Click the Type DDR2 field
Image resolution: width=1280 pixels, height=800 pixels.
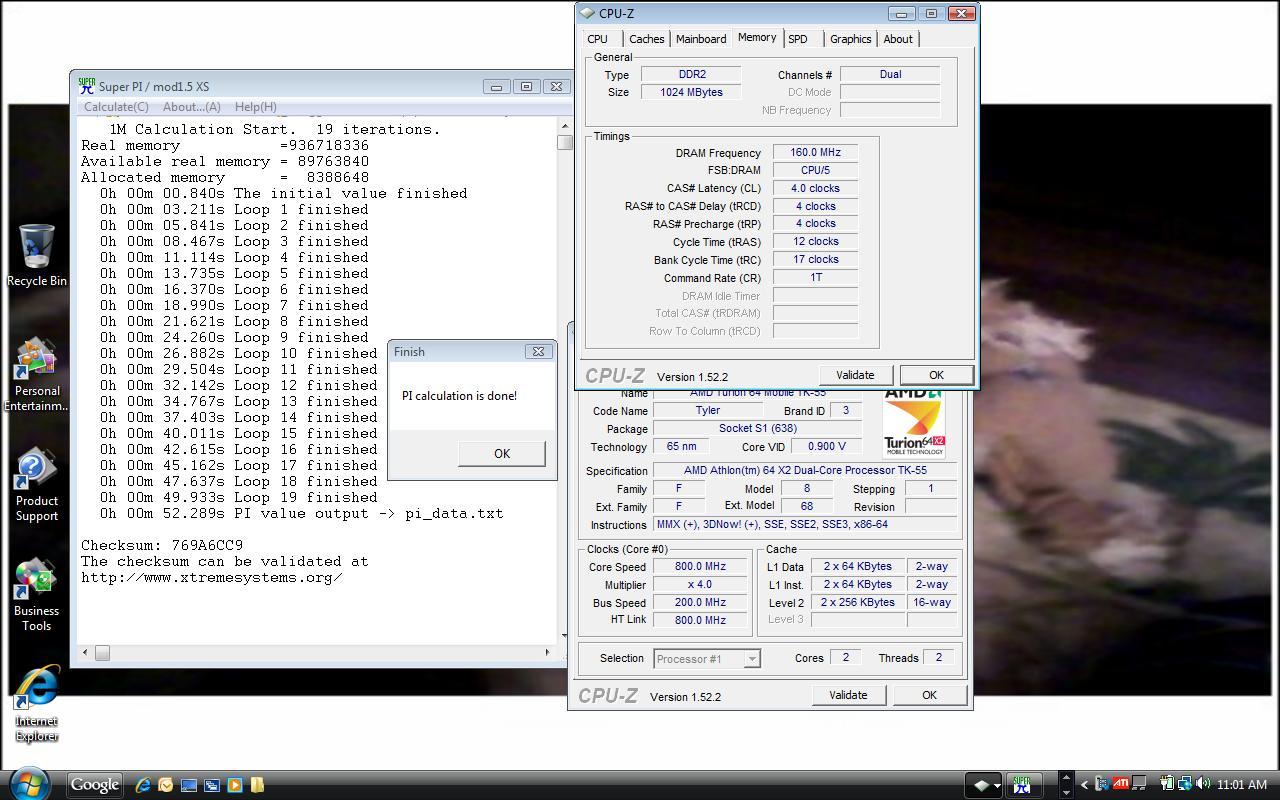691,74
